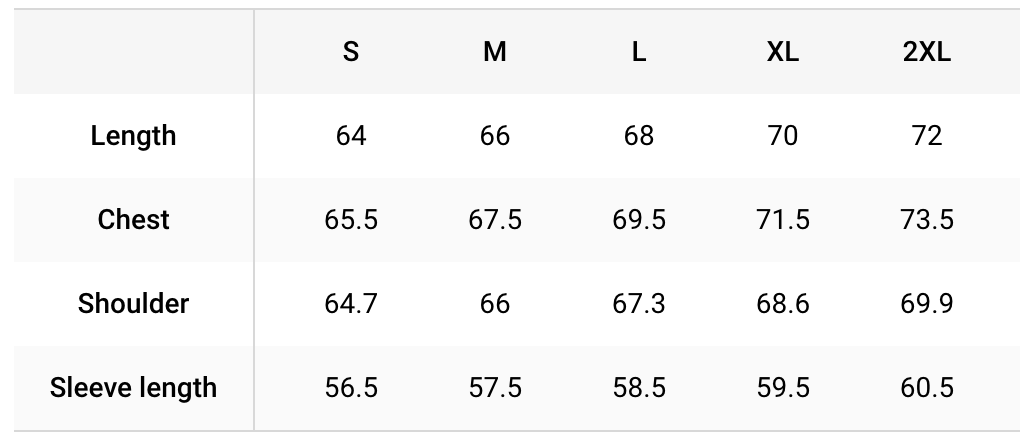The width and height of the screenshot is (1020, 434).
Task: Click the S size column header
Action: click(x=351, y=51)
